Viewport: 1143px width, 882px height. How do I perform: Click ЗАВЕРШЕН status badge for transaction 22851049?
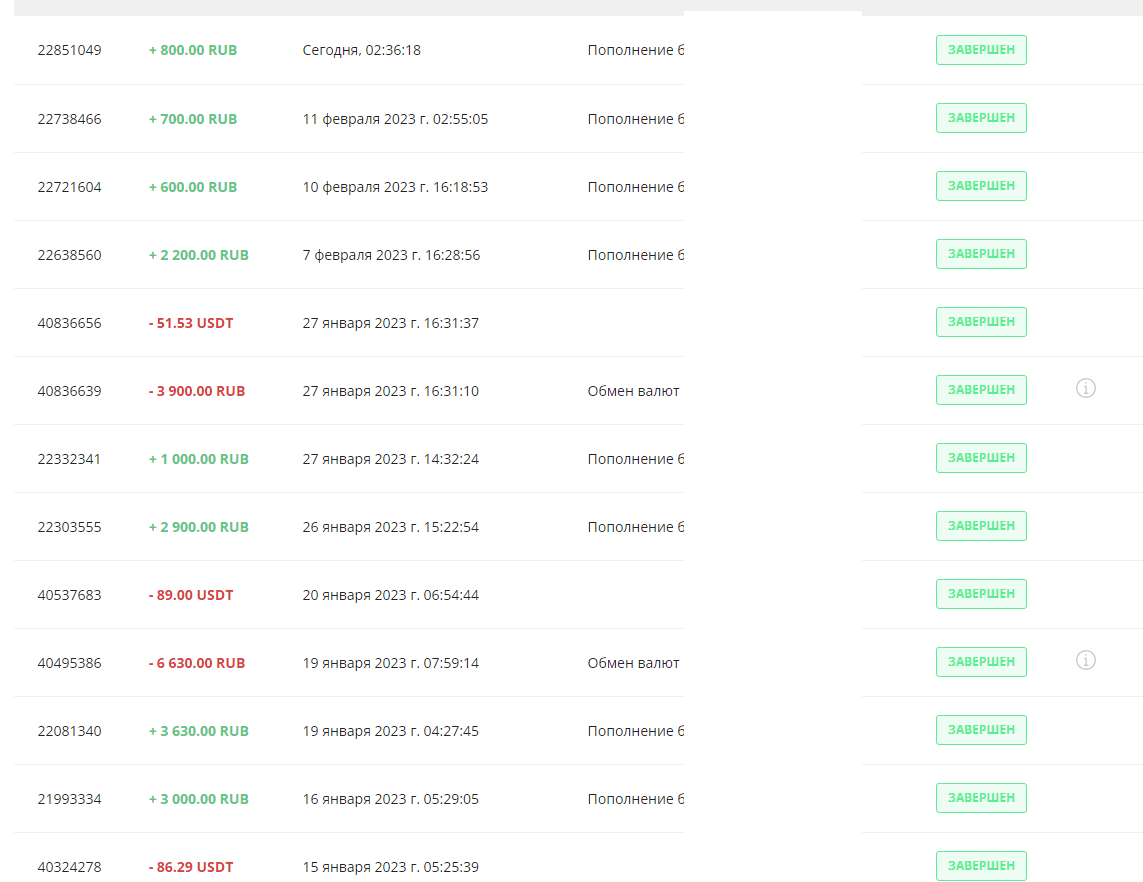tap(980, 50)
